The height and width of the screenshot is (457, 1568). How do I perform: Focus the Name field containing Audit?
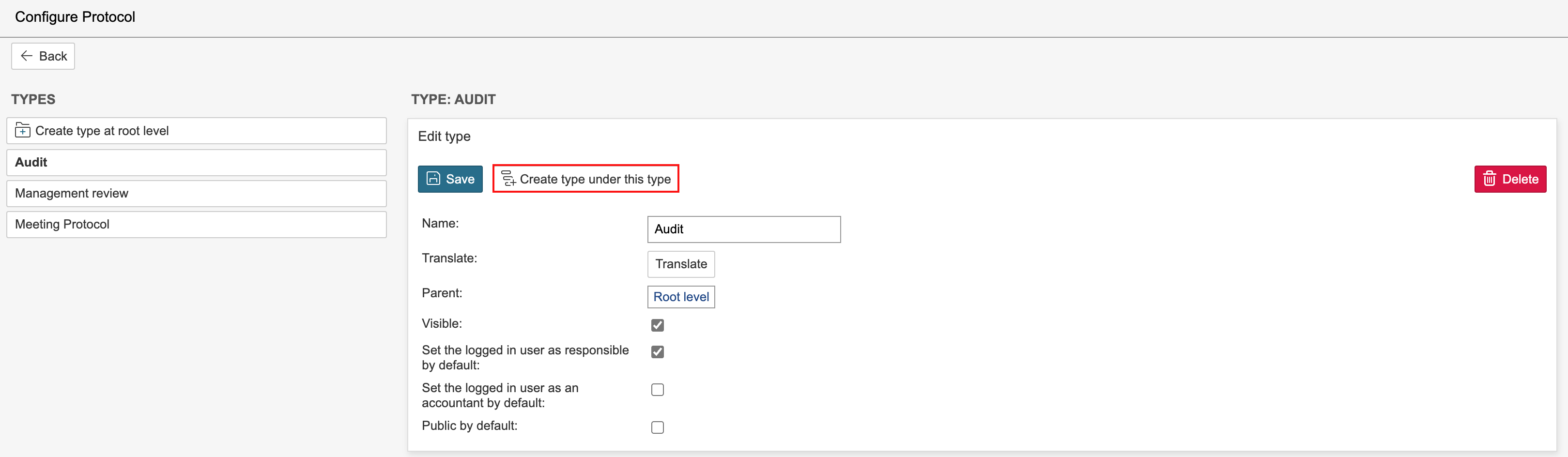pyautogui.click(x=743, y=229)
